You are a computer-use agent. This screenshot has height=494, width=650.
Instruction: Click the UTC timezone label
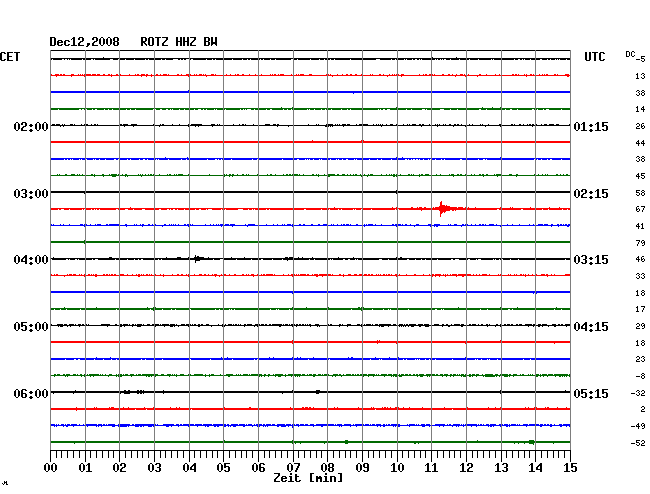coord(595,57)
